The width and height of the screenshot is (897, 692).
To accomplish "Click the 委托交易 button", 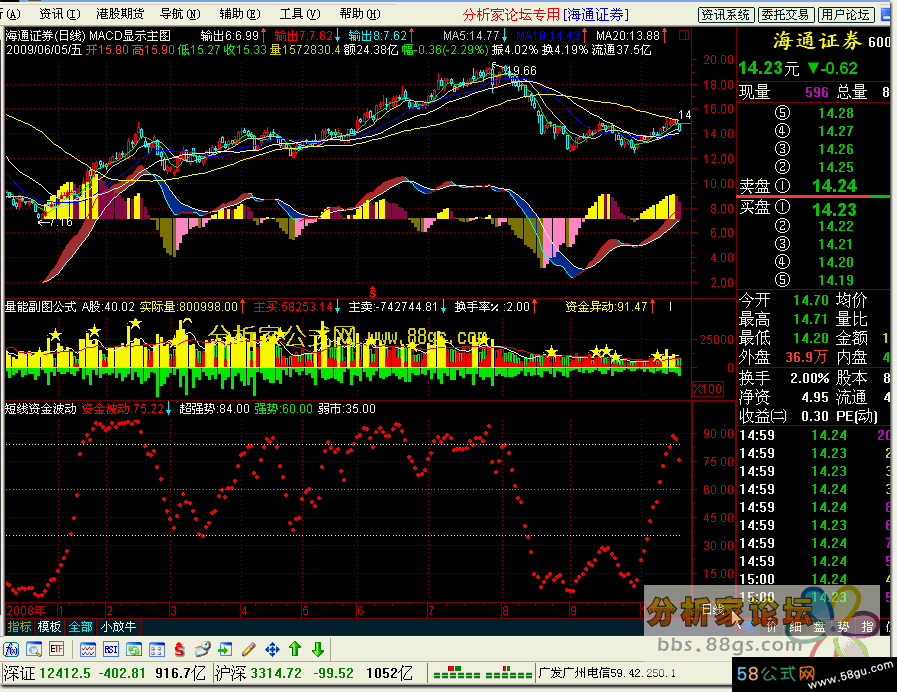I will tap(785, 15).
